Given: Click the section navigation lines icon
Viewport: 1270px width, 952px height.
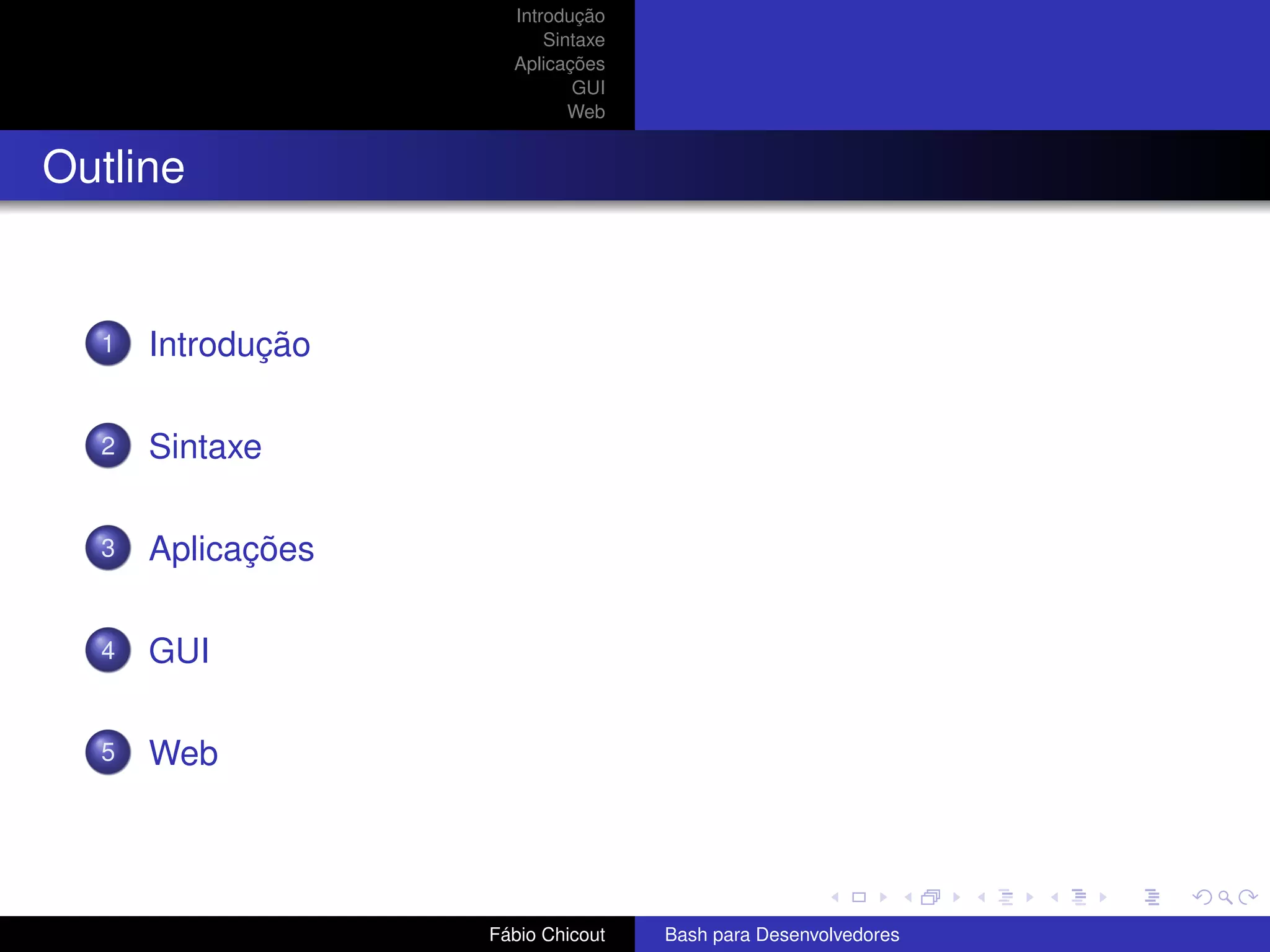Looking at the screenshot, I should coord(1079,897).
